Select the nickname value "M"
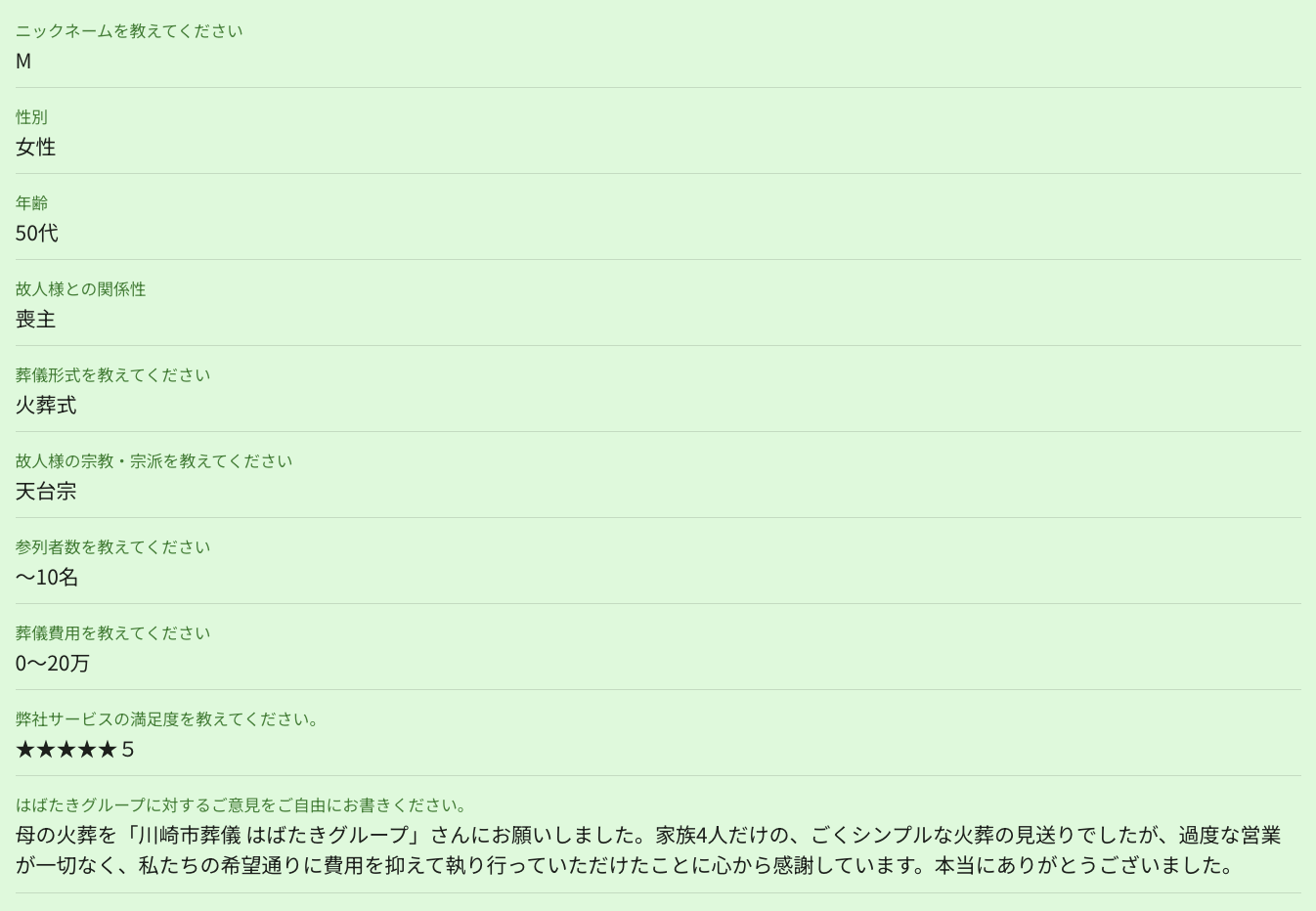The height and width of the screenshot is (911, 1316). point(23,62)
